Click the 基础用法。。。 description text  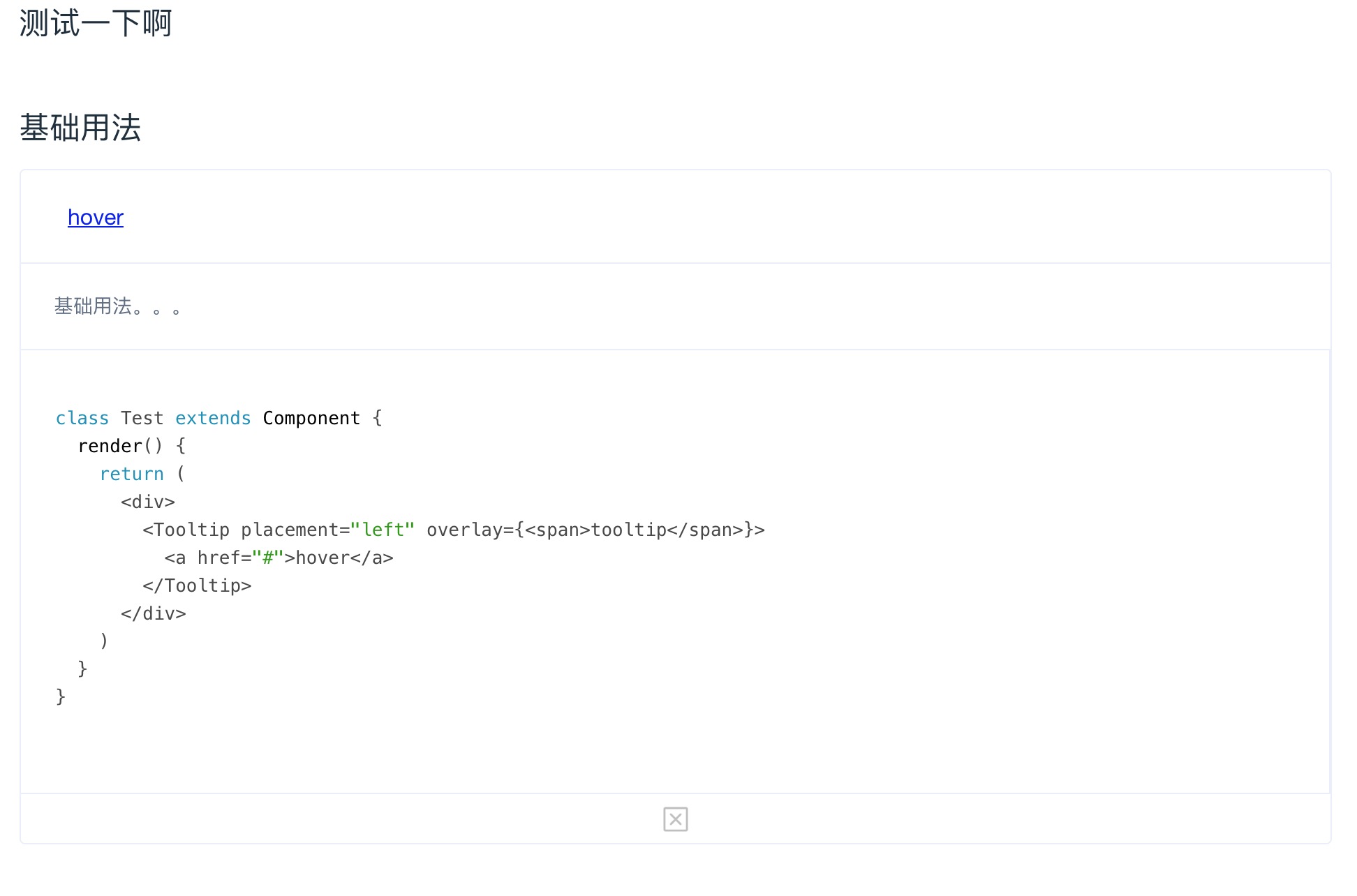tap(117, 306)
